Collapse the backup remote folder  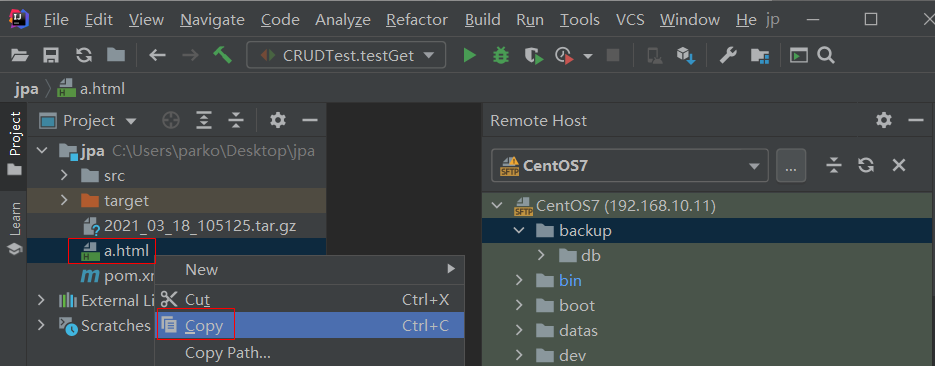519,231
